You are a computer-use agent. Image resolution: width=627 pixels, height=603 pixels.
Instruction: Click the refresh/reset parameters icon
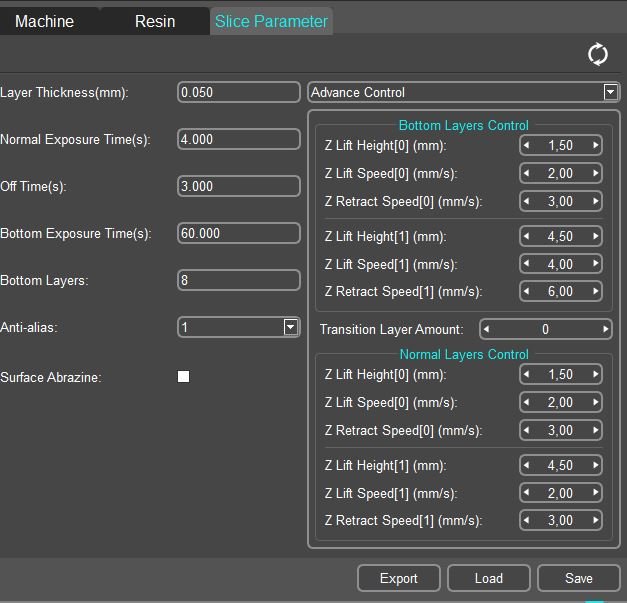tap(597, 54)
